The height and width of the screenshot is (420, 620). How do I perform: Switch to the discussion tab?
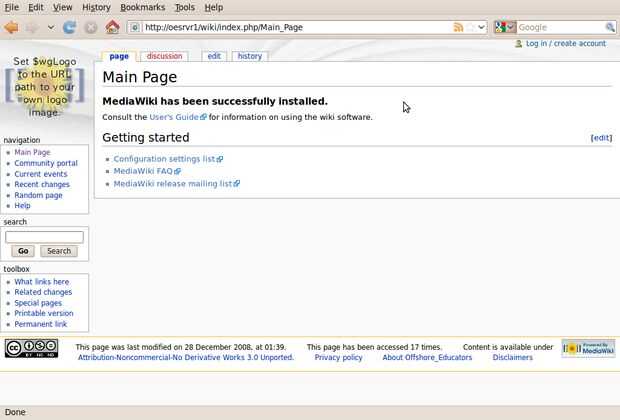pos(164,56)
